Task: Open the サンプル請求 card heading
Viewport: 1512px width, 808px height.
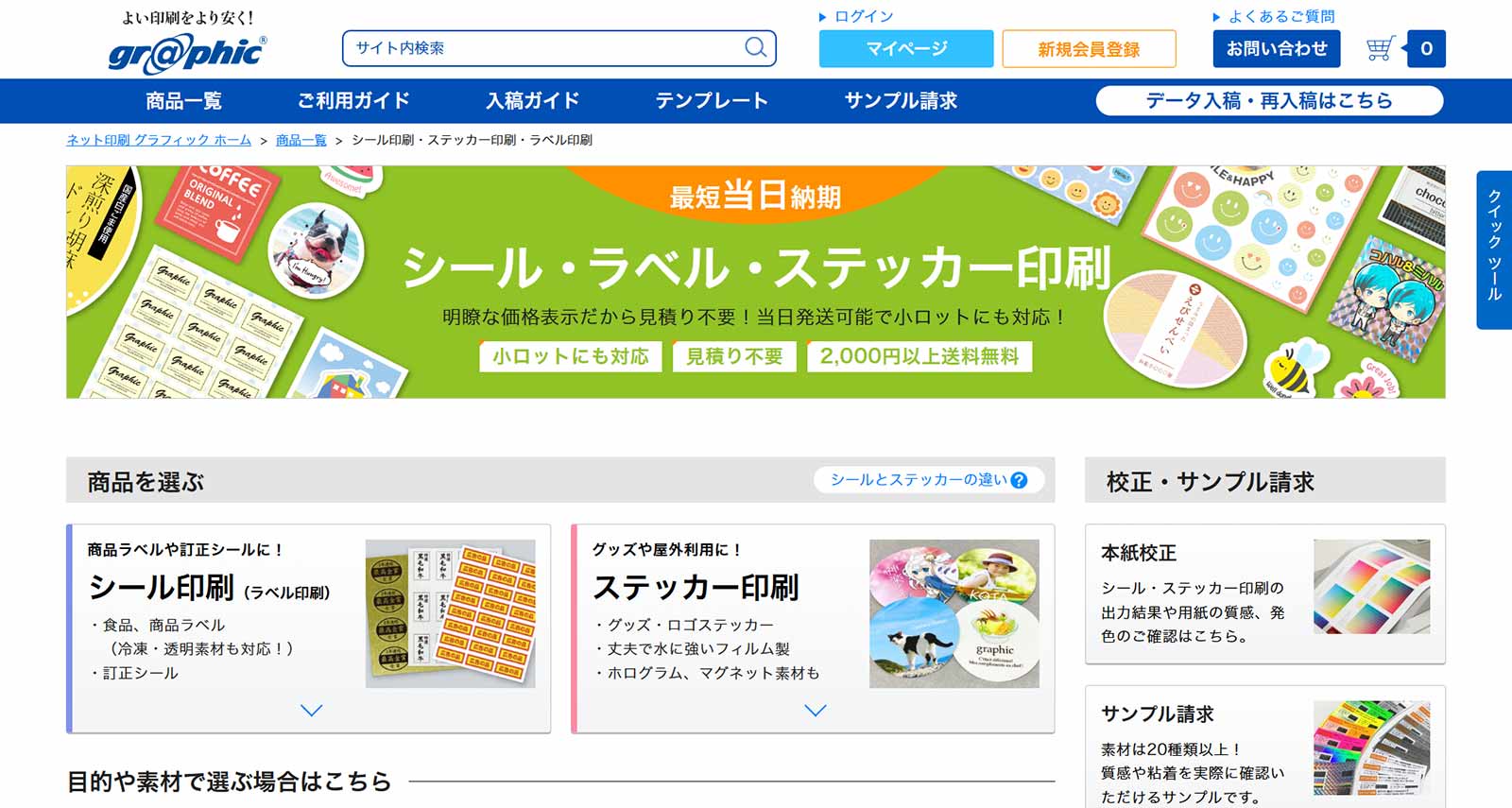Action: [x=1158, y=714]
